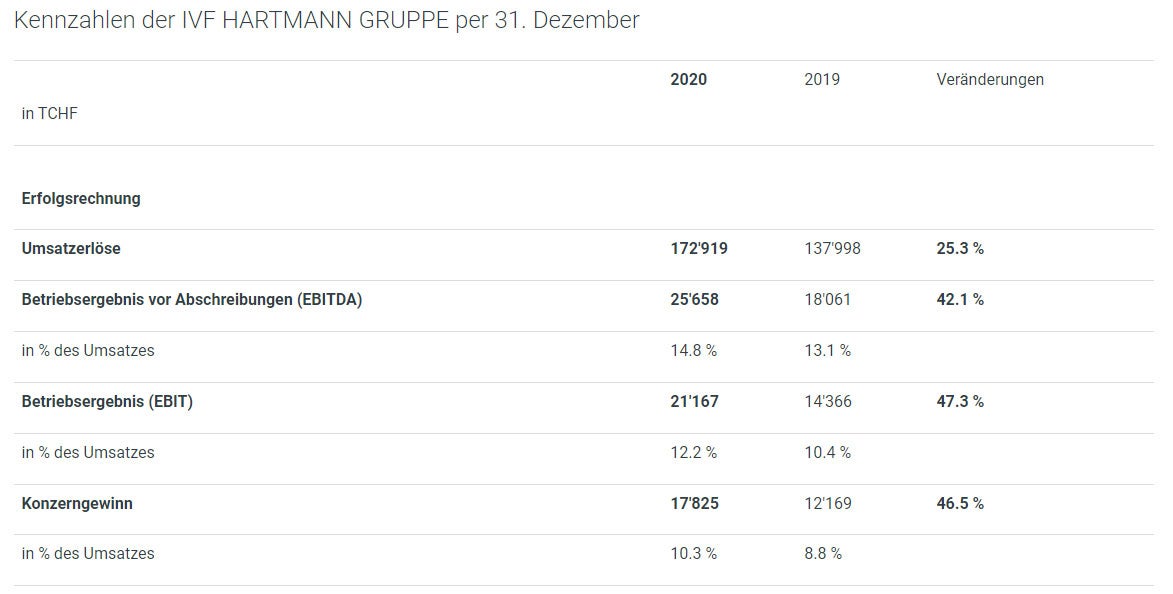Select the Erfolgsrechnung section heading
This screenshot has height=594, width=1173.
81,198
